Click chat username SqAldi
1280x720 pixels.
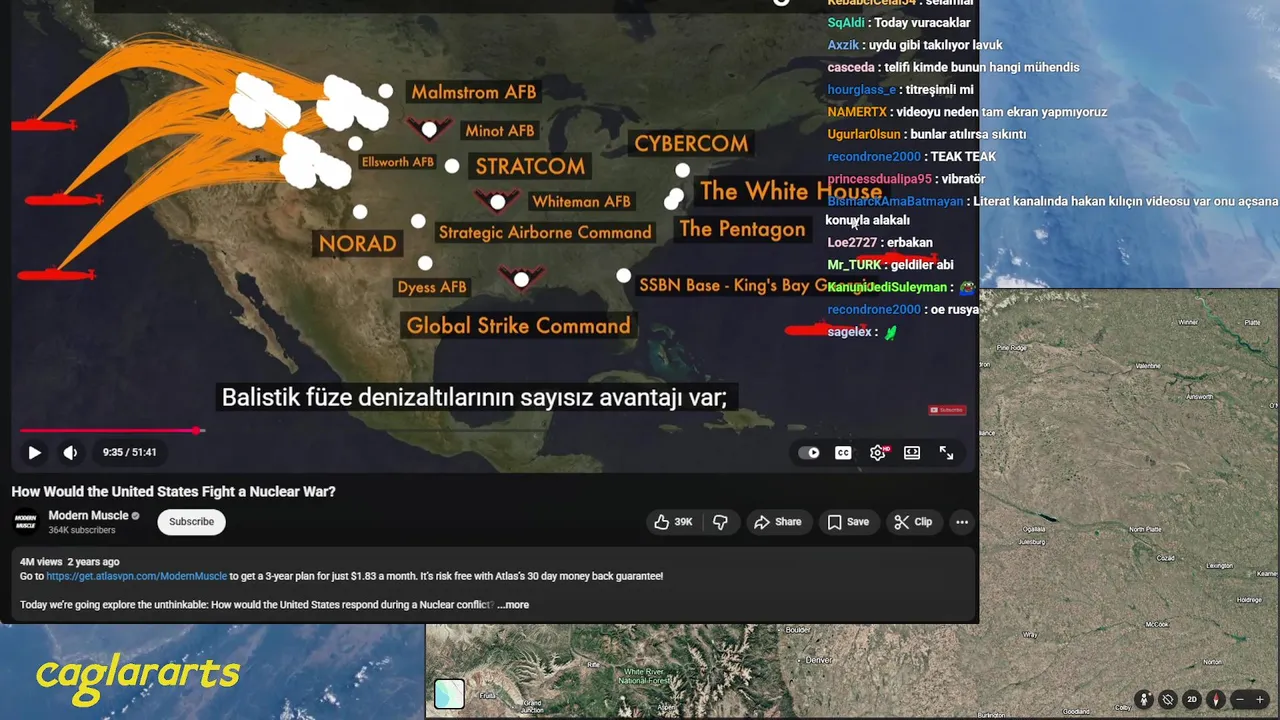[x=846, y=23]
